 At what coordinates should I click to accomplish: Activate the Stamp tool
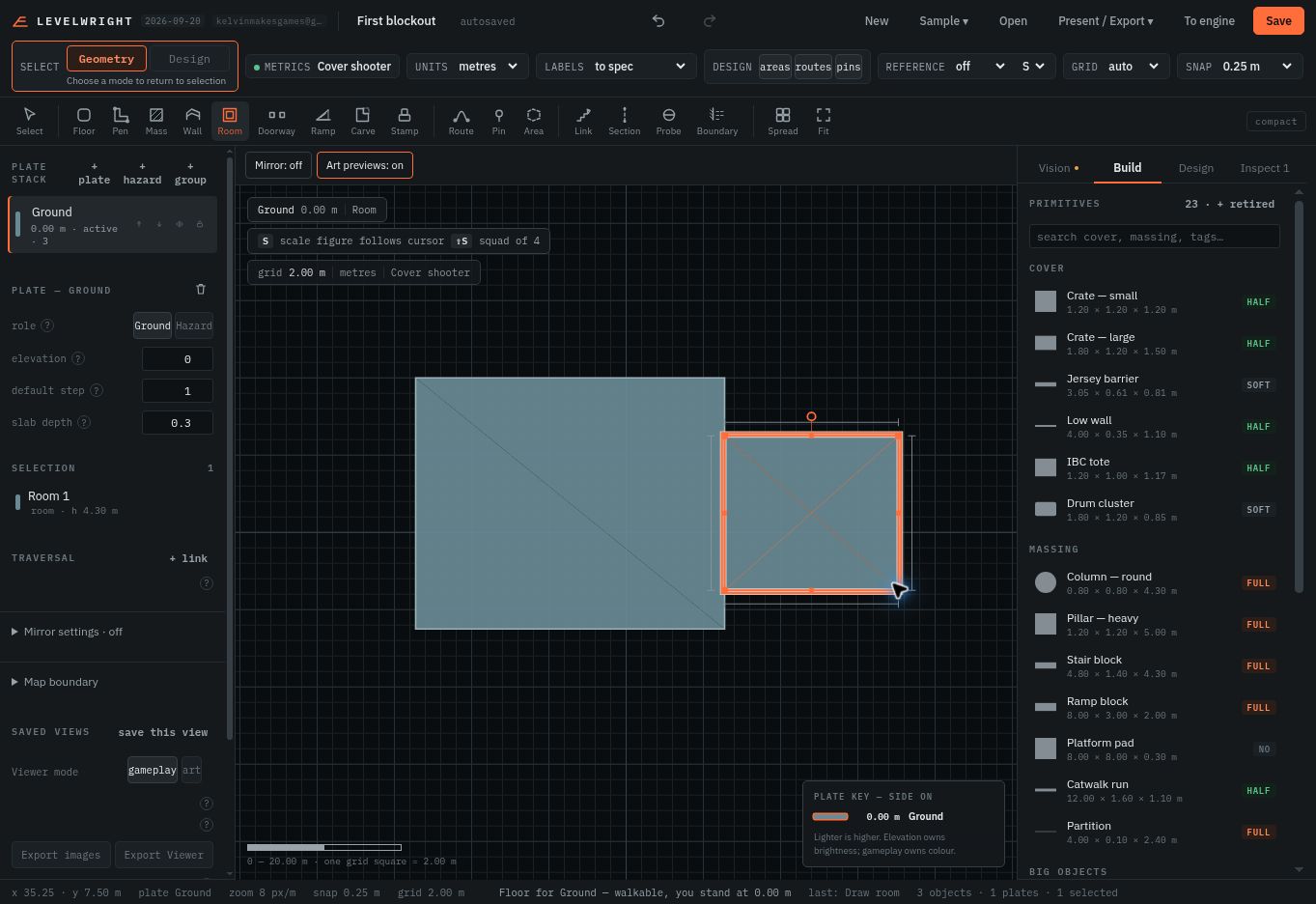point(405,121)
